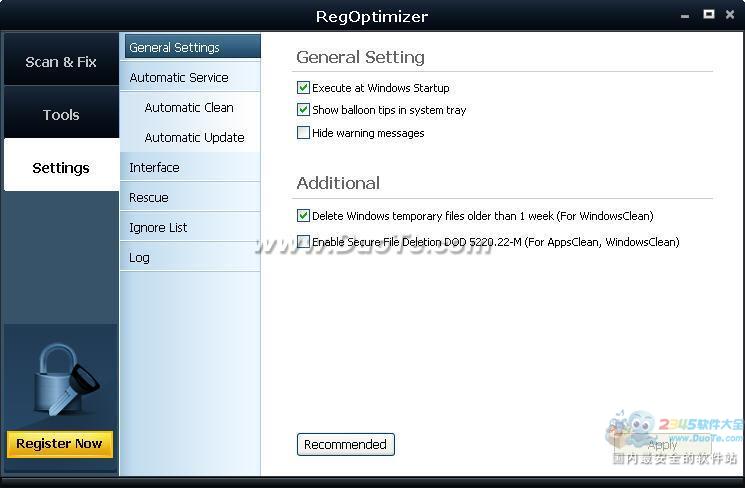
Task: Open the Tools section
Action: pos(61,113)
